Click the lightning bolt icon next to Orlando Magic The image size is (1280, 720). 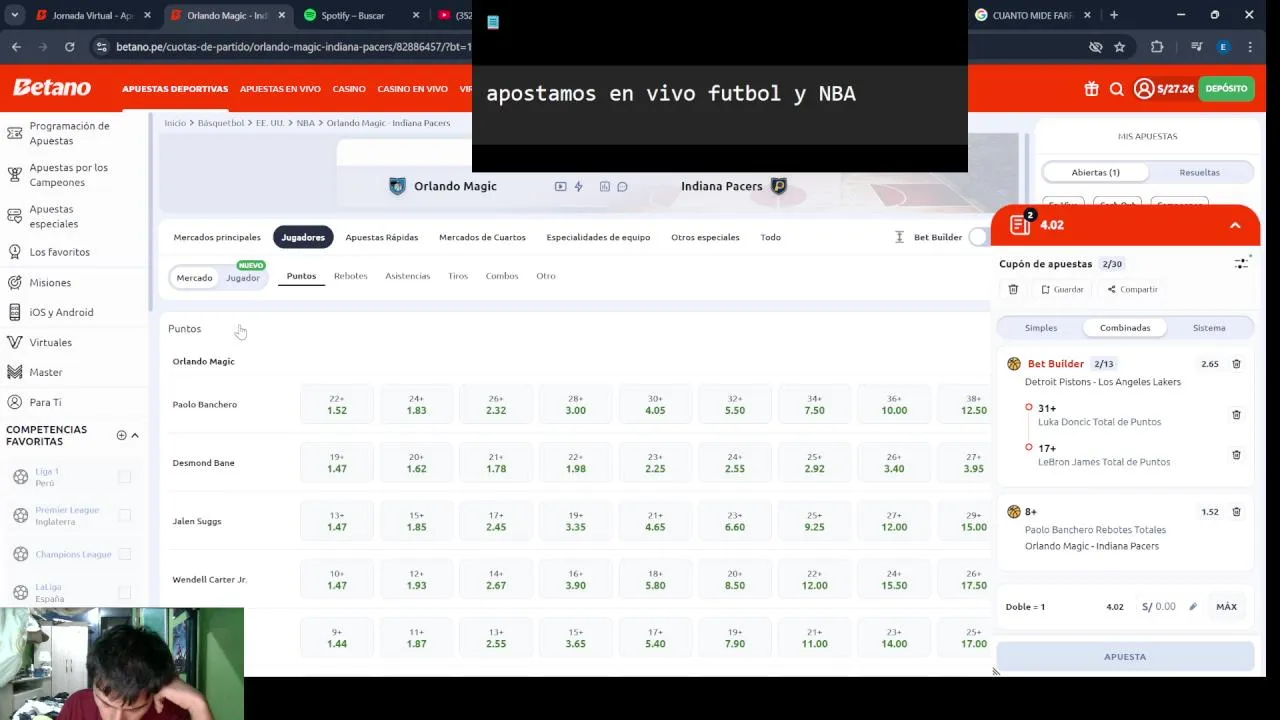(578, 186)
